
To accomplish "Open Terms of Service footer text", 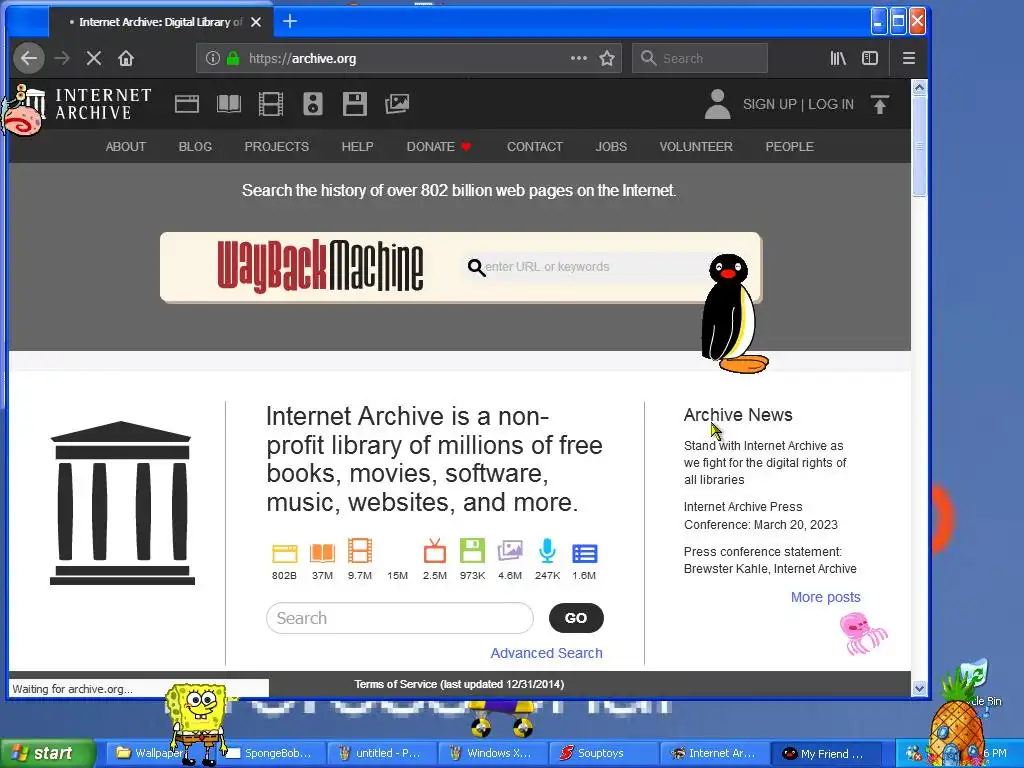I will (459, 684).
